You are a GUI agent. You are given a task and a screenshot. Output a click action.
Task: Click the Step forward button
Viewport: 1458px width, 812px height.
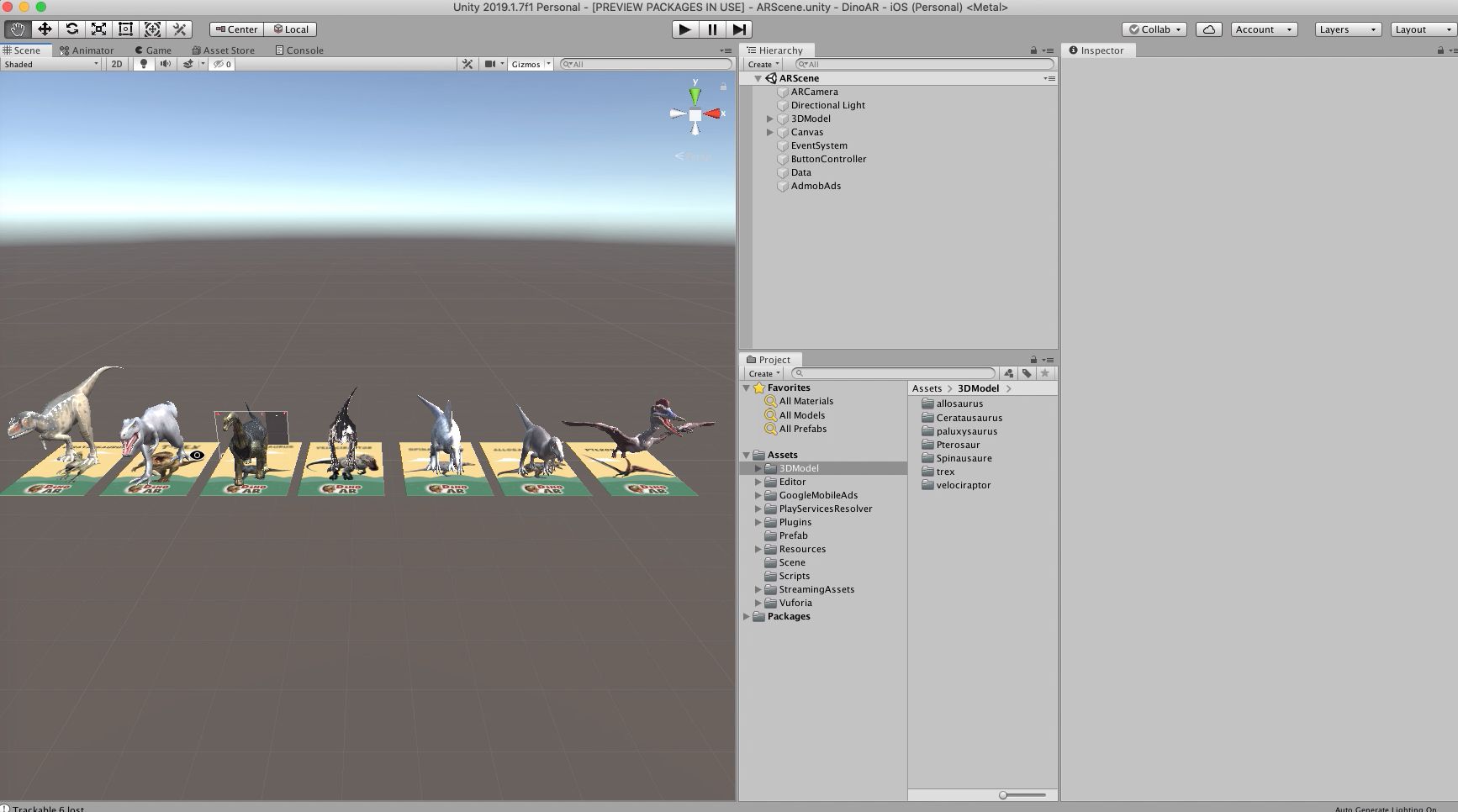pos(739,29)
